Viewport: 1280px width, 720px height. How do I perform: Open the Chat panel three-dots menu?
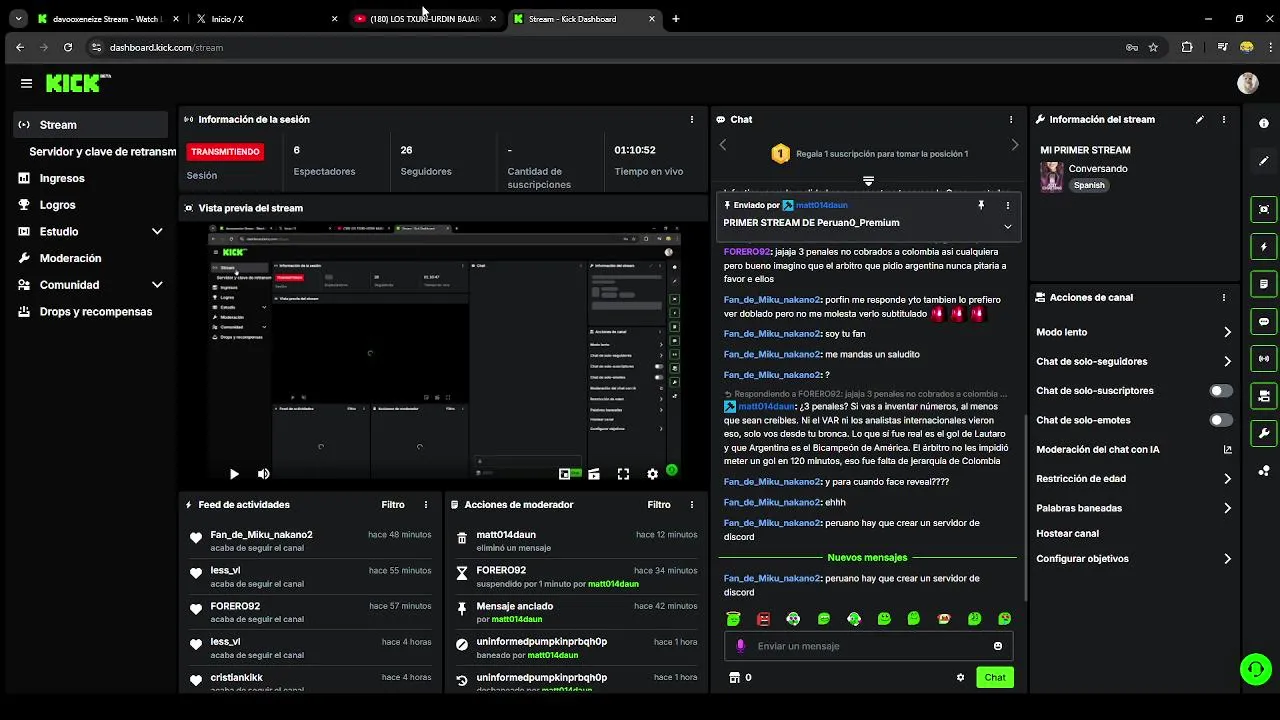click(x=1011, y=119)
